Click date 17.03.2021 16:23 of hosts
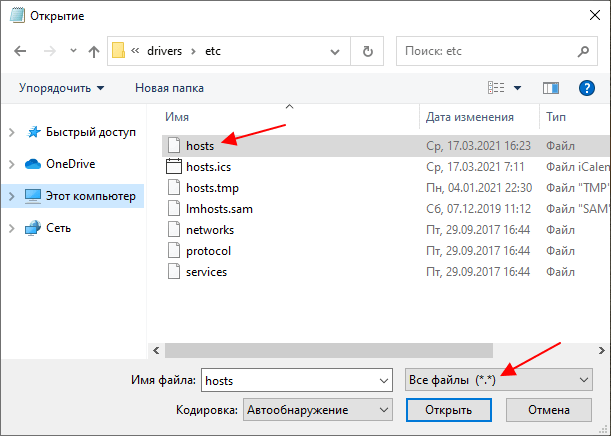611x436 pixels. 479,146
